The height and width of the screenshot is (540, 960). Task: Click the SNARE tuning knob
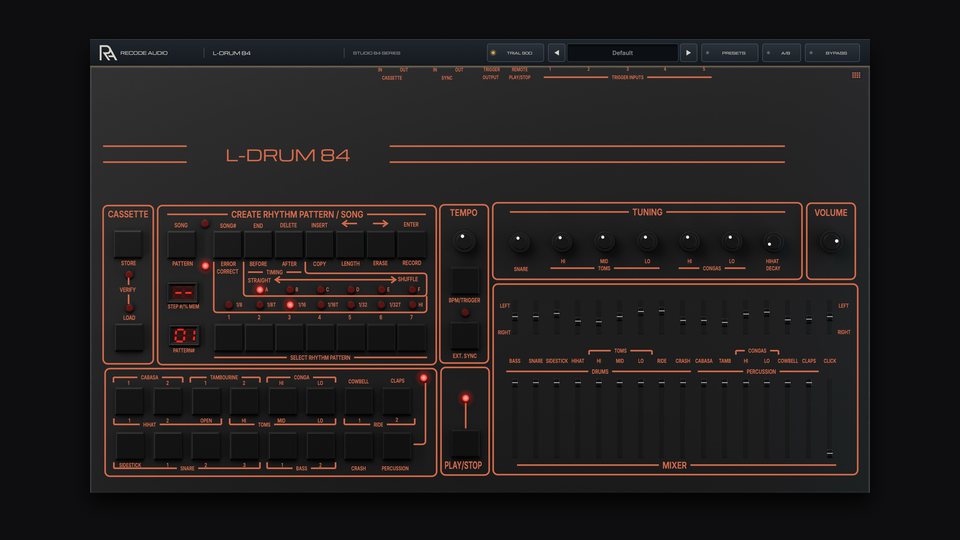(520, 242)
